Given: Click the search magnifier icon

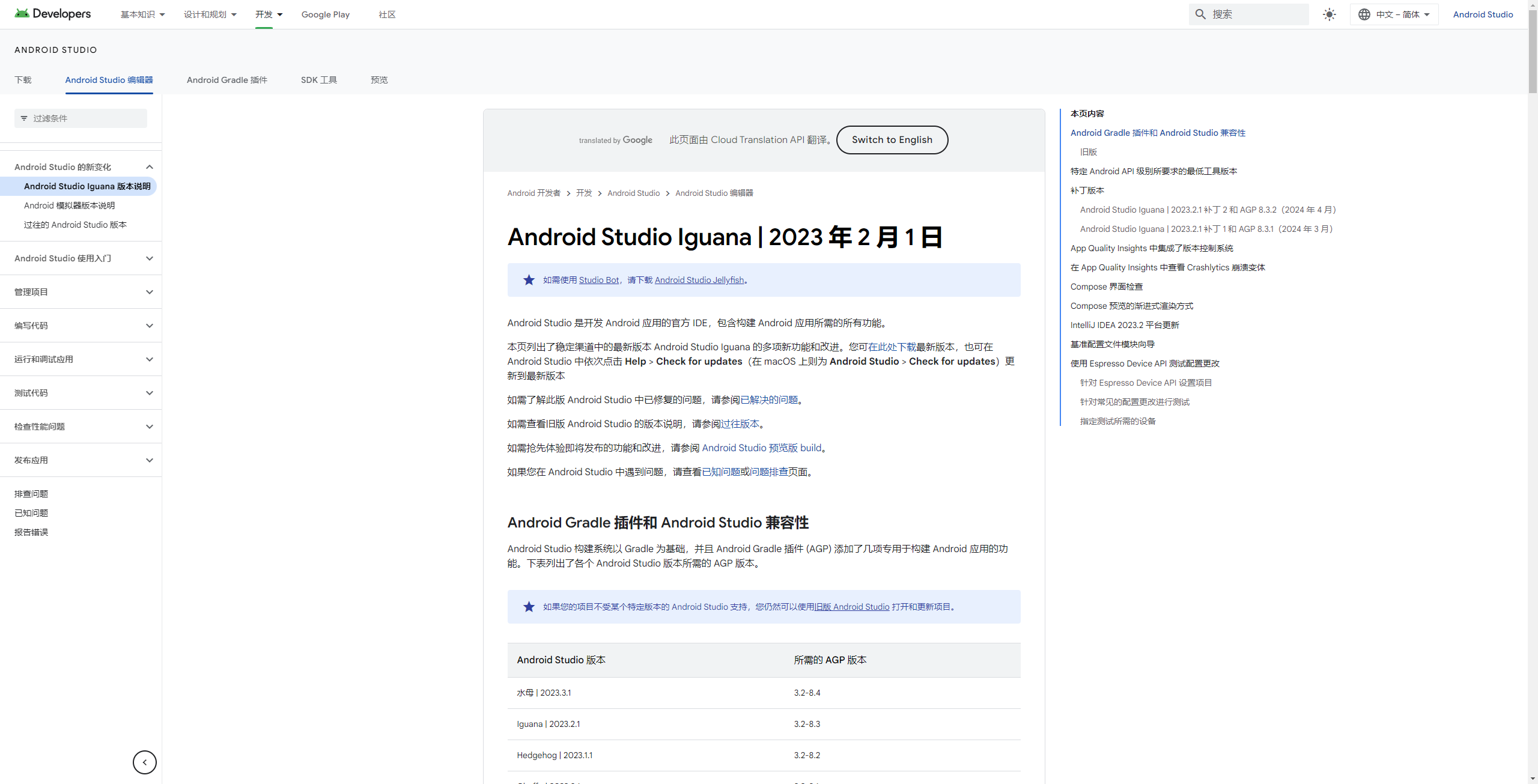Looking at the screenshot, I should (1200, 14).
